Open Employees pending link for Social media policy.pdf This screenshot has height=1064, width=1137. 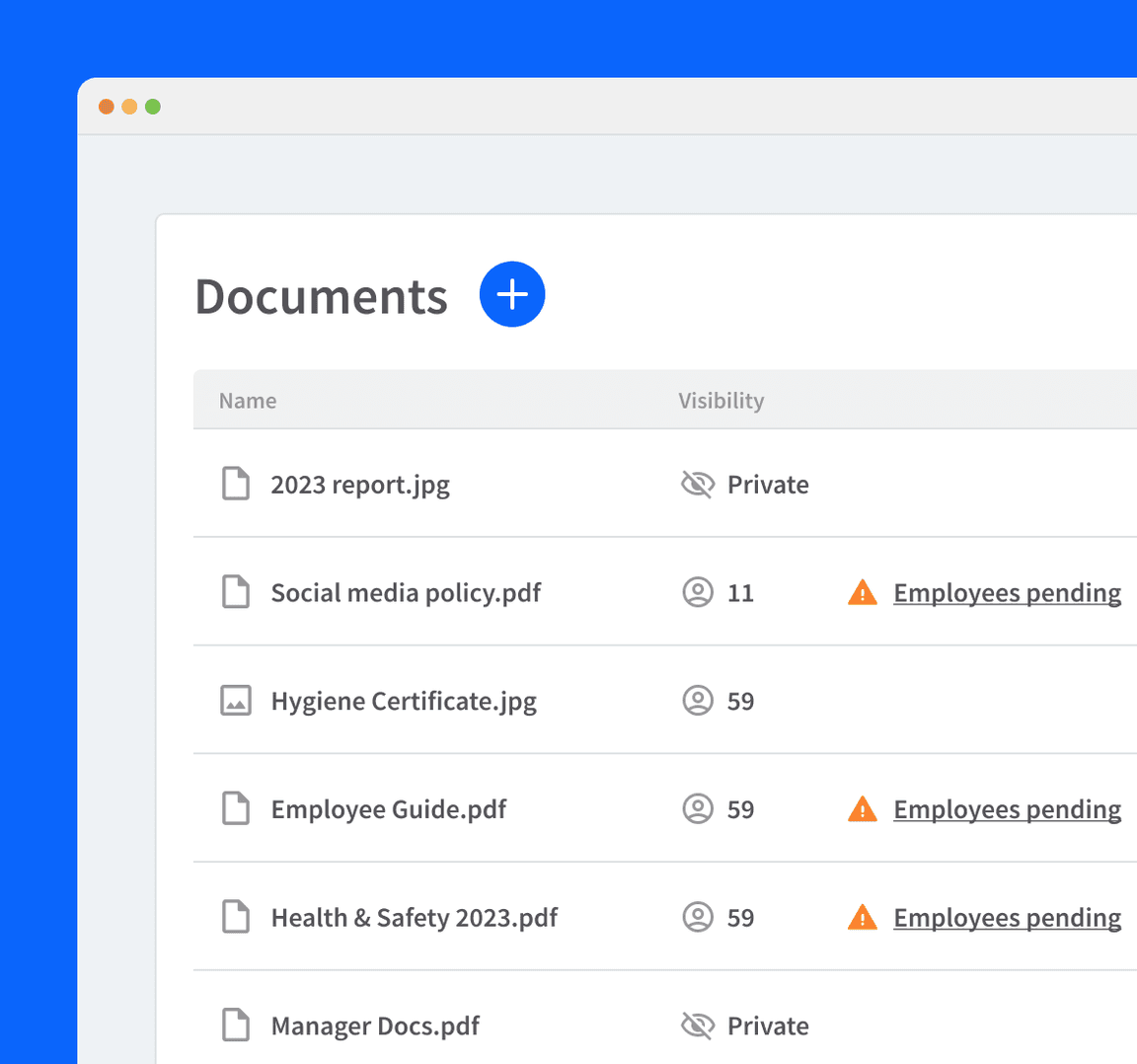click(x=1007, y=592)
